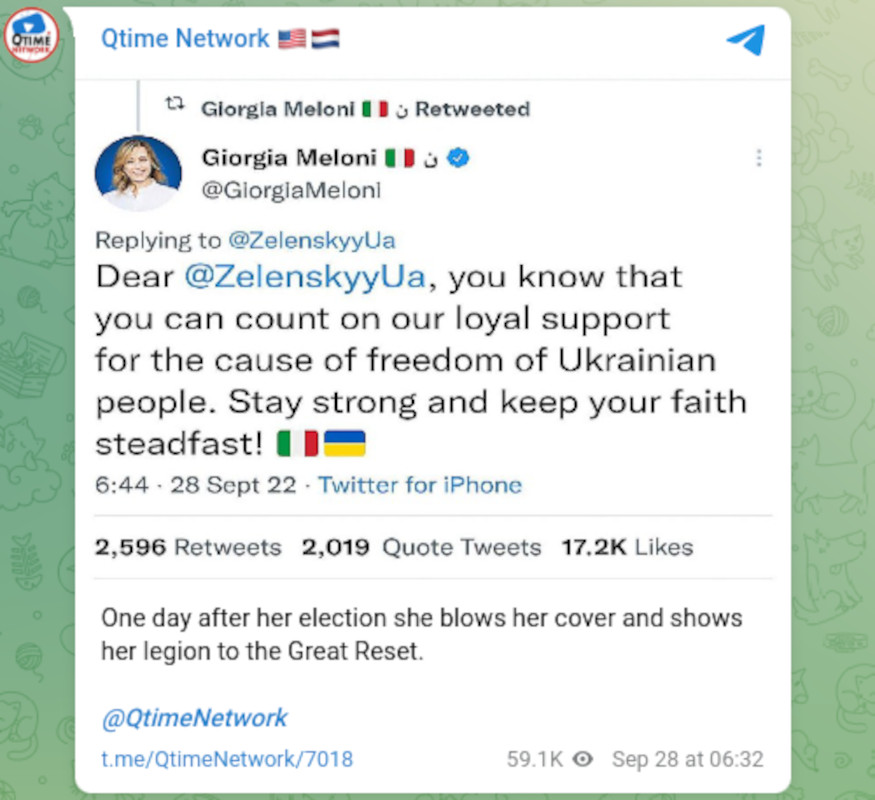This screenshot has width=875, height=800.
Task: Open the Qtime Network channel title
Action: tap(185, 39)
